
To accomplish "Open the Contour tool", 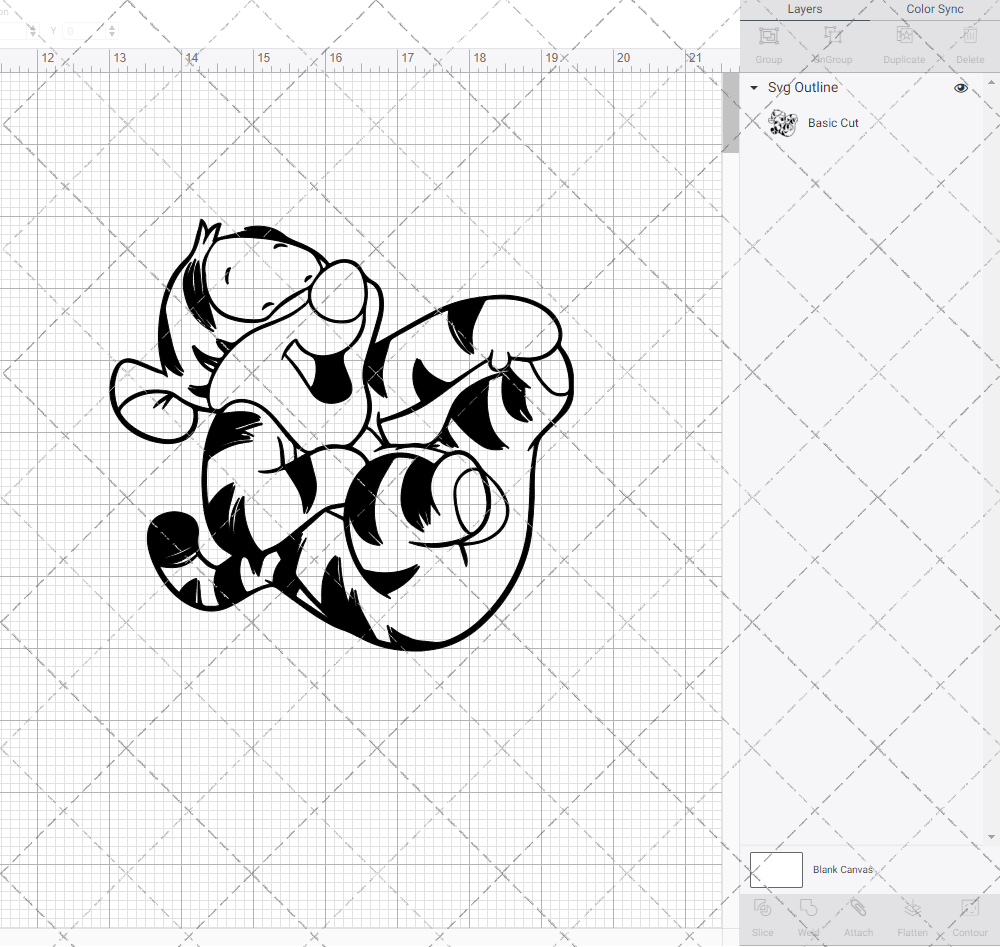I will 969,908.
